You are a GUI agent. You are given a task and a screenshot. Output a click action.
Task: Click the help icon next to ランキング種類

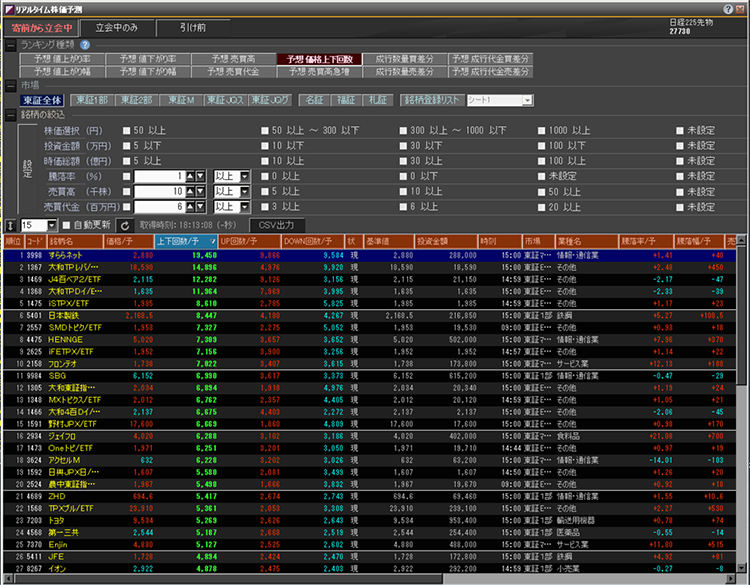84,45
